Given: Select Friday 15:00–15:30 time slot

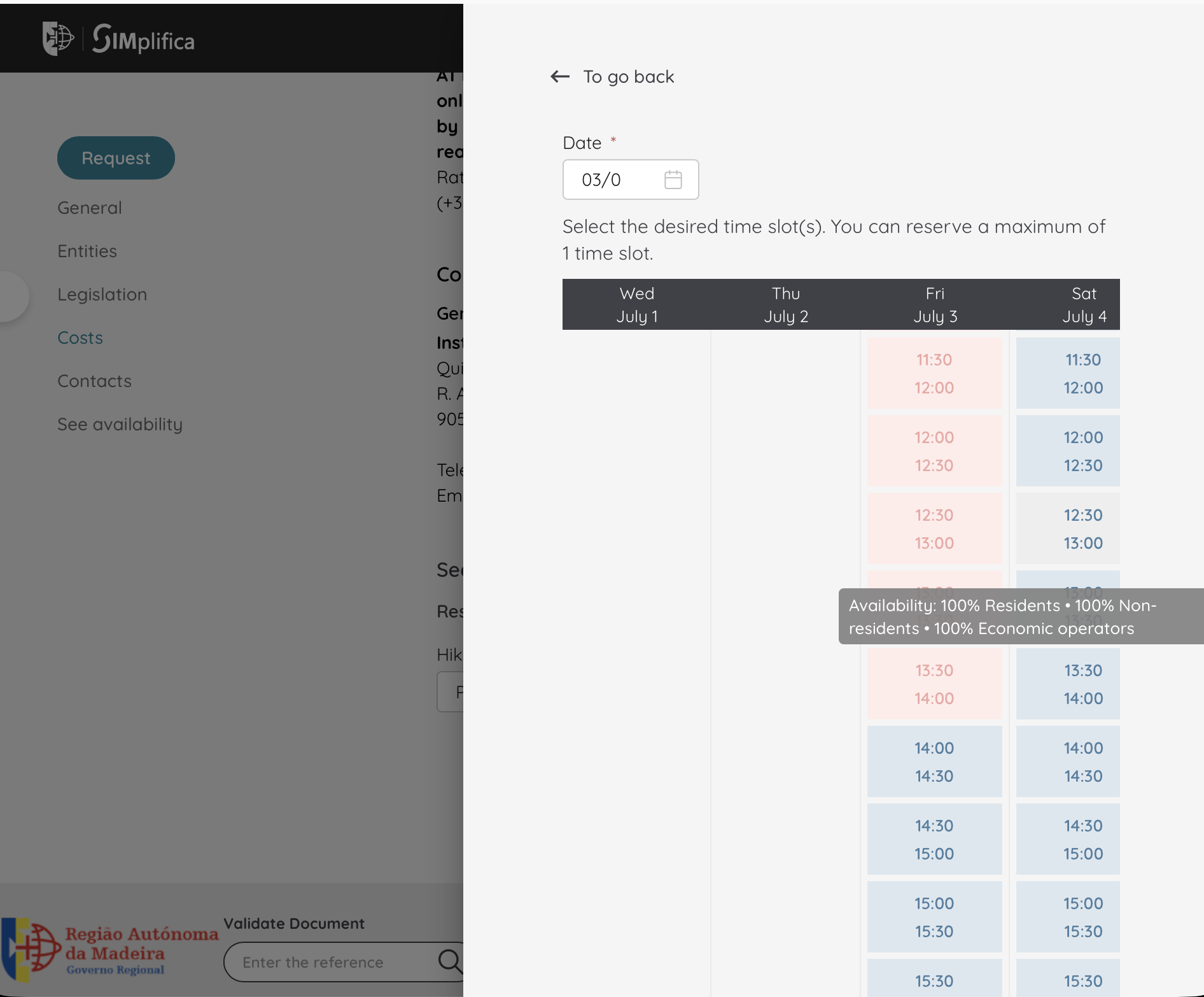Looking at the screenshot, I should click(x=934, y=917).
